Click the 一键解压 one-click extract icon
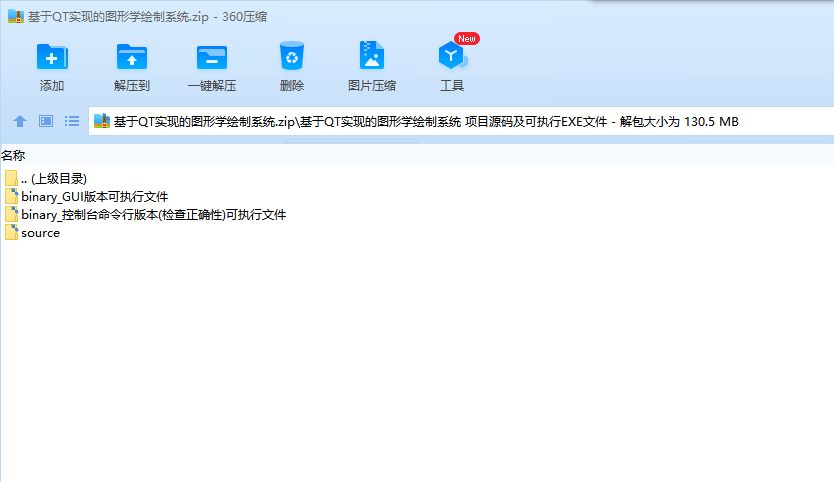 (x=212, y=57)
